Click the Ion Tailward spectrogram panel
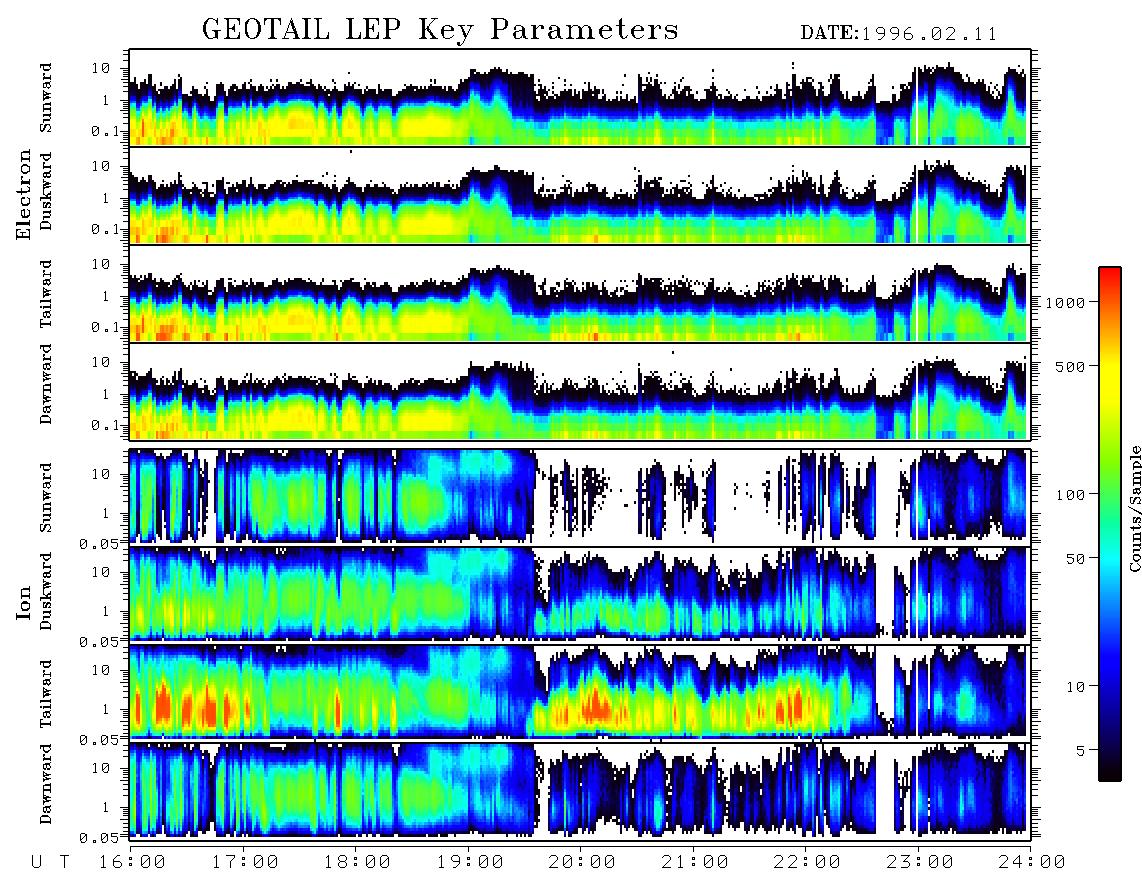This screenshot has width=1142, height=880. coord(580,693)
